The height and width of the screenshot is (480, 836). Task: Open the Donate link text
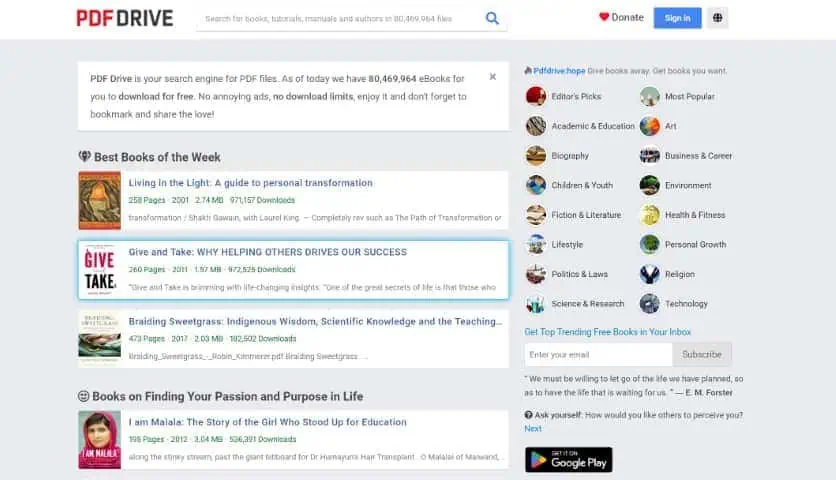tap(628, 18)
